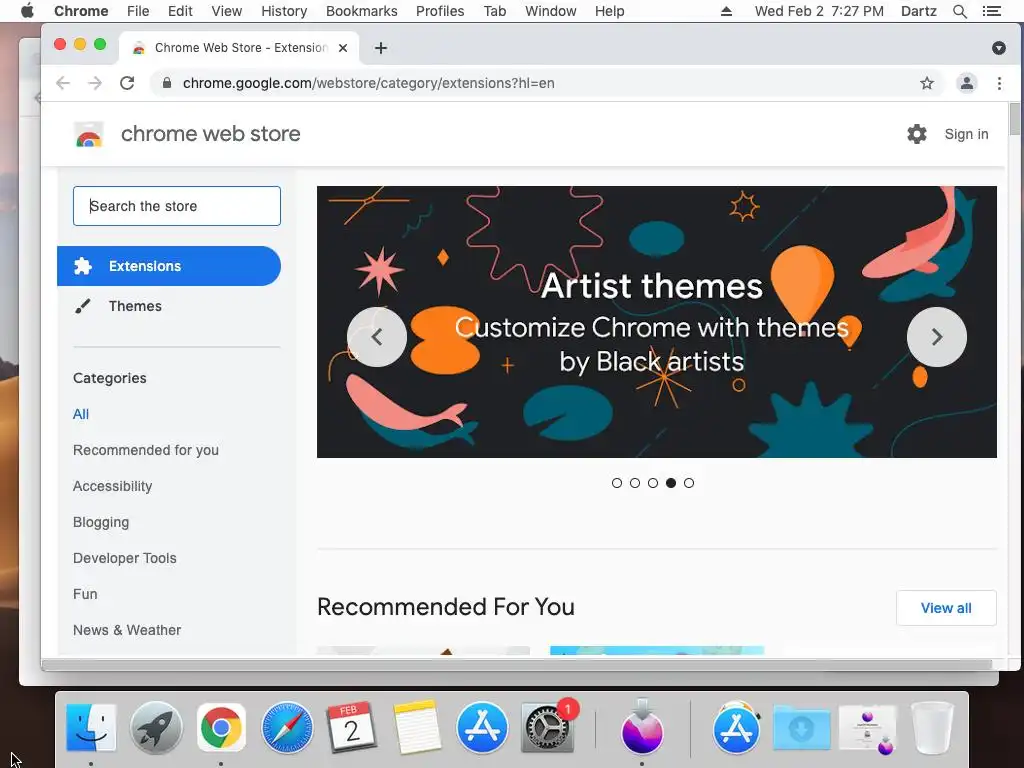
Task: Open the News & Weather category
Action: 127,630
